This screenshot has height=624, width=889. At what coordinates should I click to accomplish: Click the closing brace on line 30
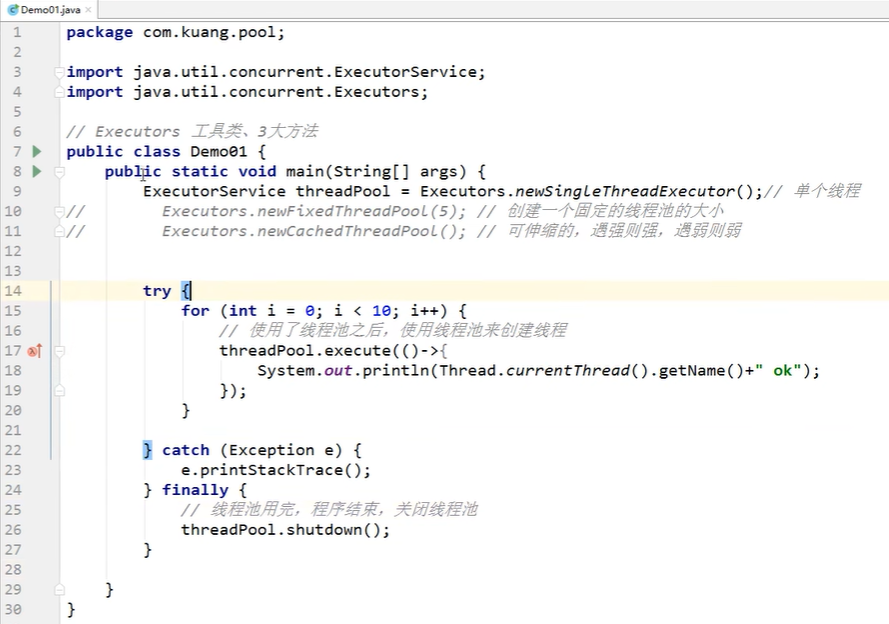point(71,609)
